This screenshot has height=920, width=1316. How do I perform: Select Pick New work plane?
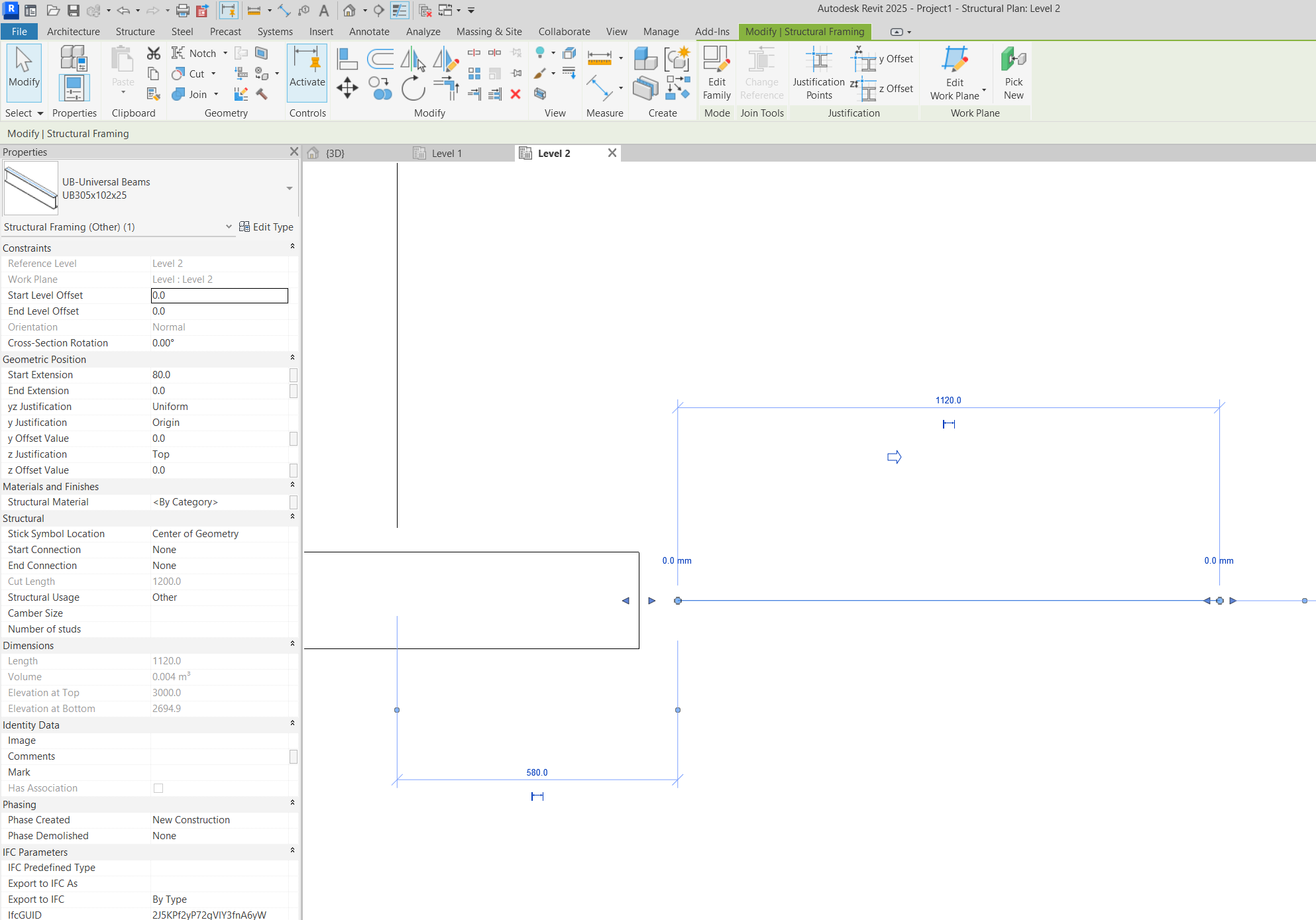point(1013,72)
